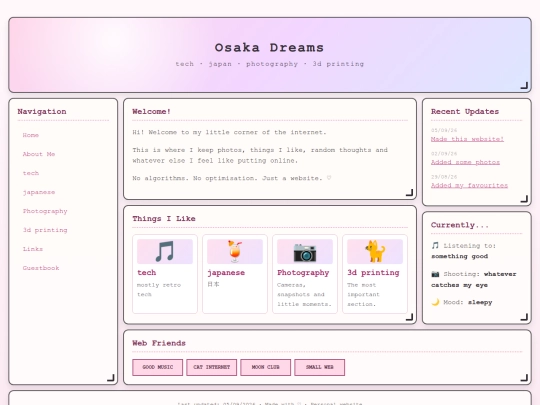Click the resize corner of Things I Like panel
This screenshot has width=540, height=405.
[409, 317]
